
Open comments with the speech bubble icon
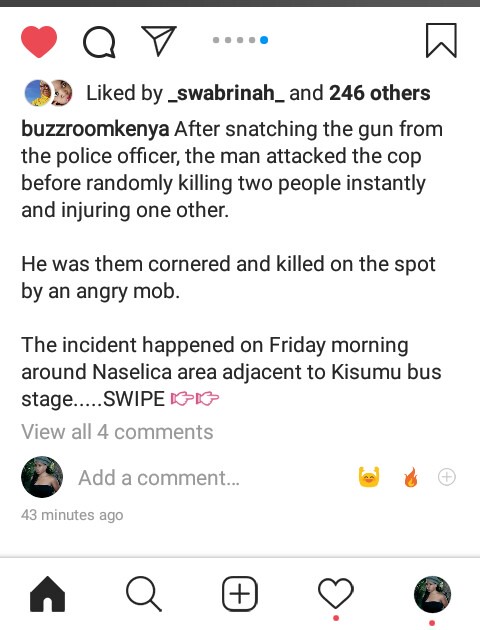point(99,42)
